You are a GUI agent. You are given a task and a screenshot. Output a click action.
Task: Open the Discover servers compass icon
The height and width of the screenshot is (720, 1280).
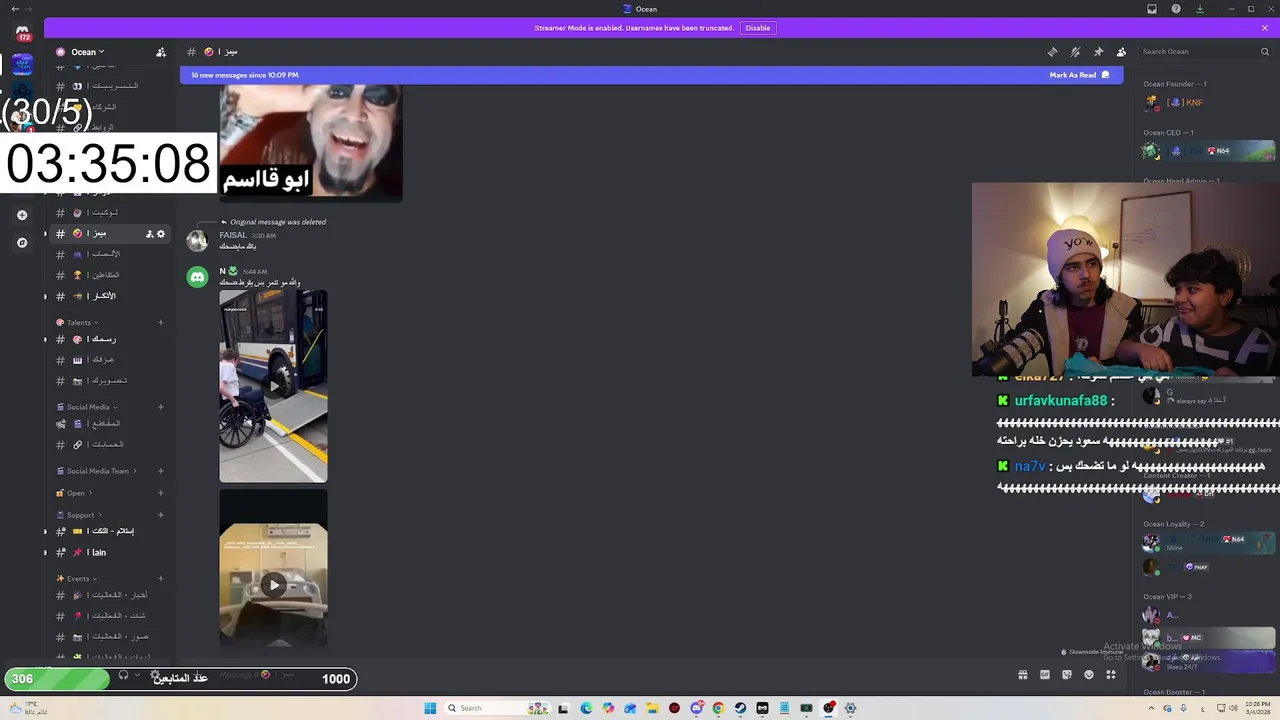pyautogui.click(x=22, y=242)
